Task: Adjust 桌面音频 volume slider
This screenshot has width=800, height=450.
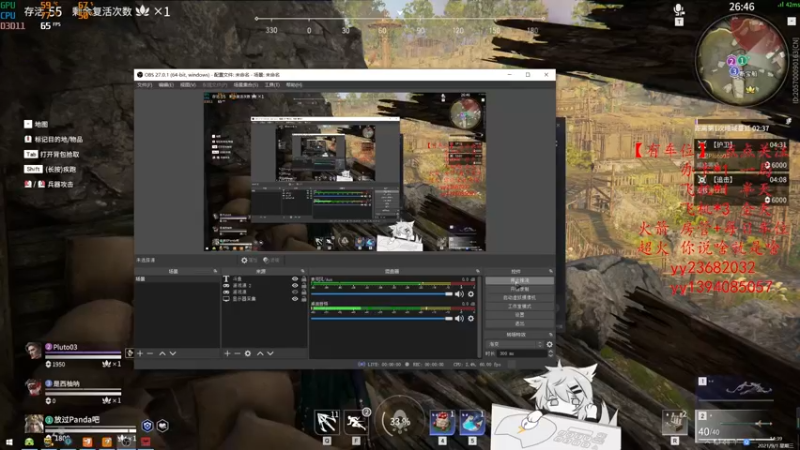Action: click(x=382, y=318)
